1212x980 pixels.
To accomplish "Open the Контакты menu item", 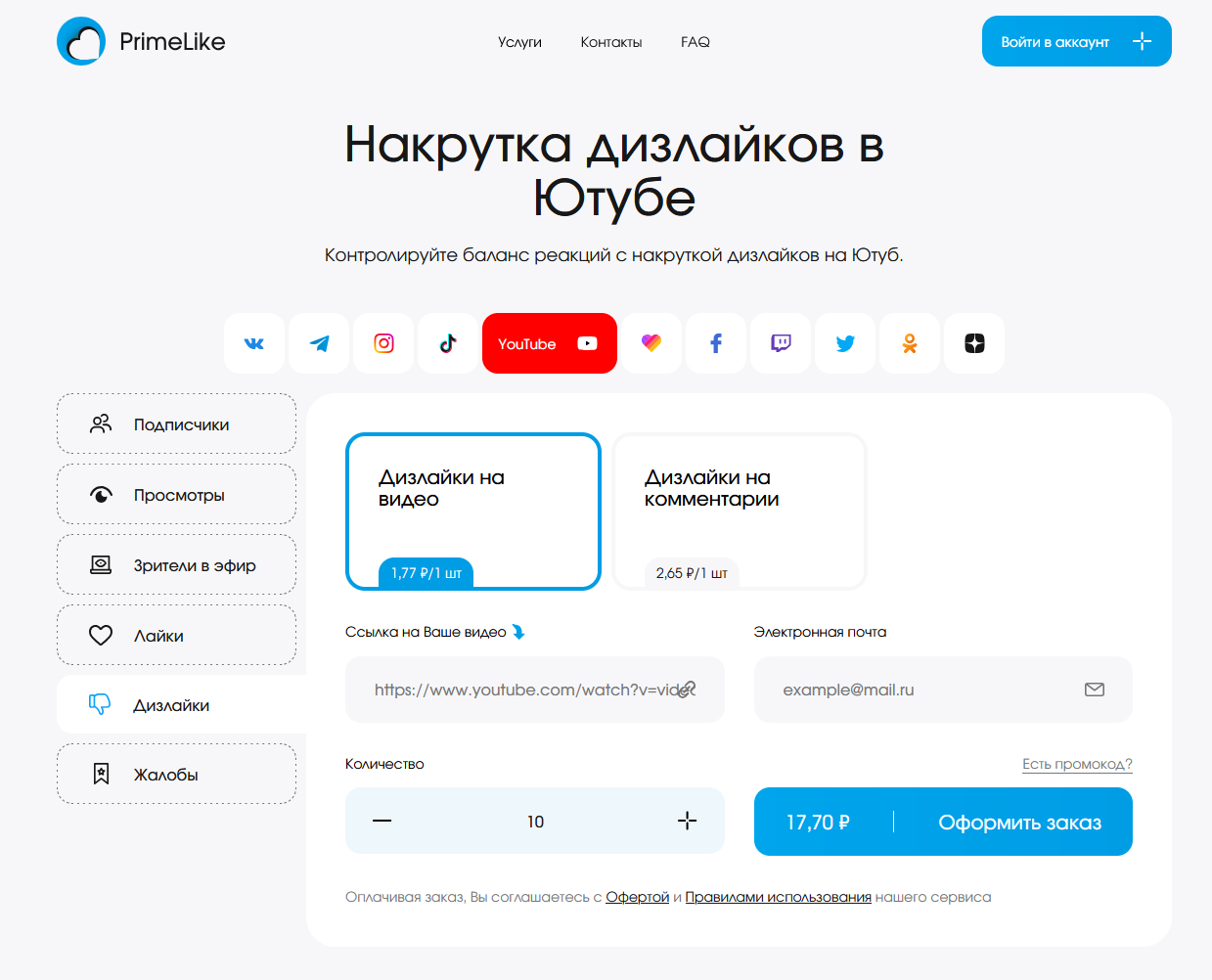I will (x=611, y=42).
